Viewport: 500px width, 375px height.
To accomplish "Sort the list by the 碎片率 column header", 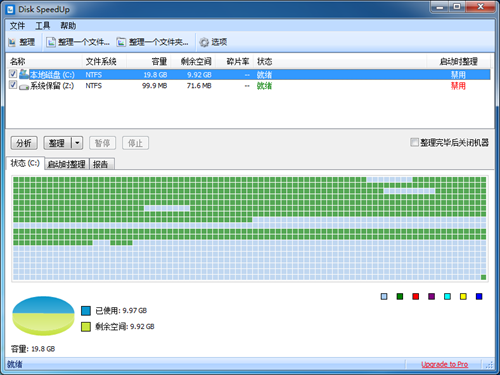I will click(x=238, y=61).
